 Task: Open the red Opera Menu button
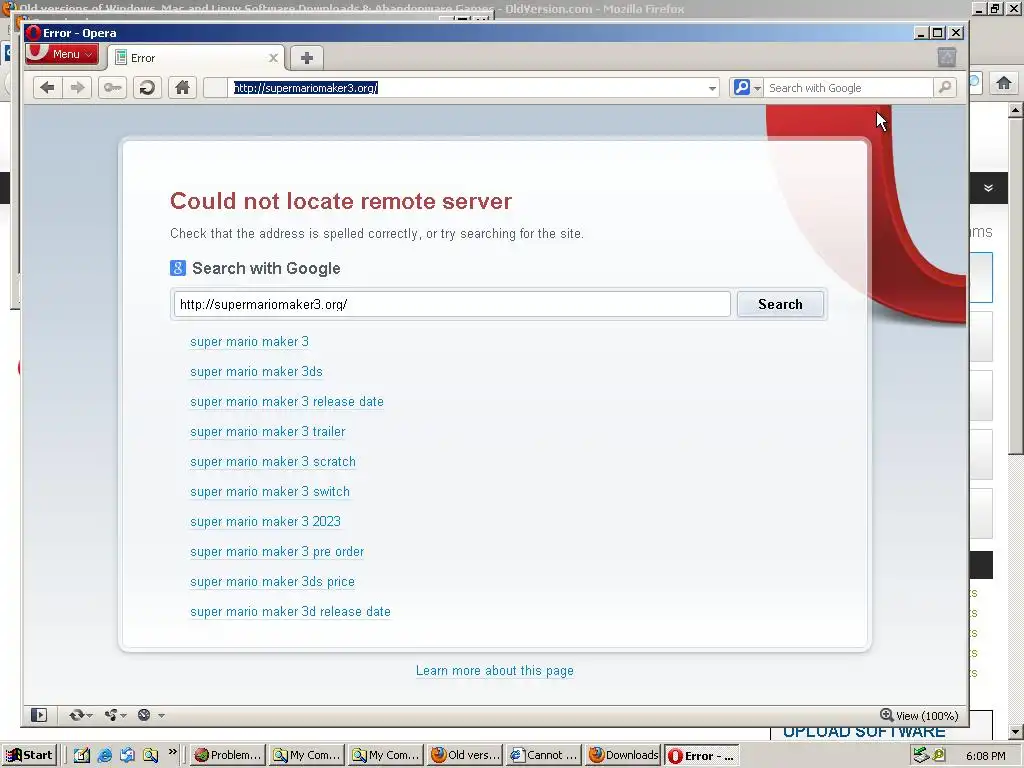[62, 54]
